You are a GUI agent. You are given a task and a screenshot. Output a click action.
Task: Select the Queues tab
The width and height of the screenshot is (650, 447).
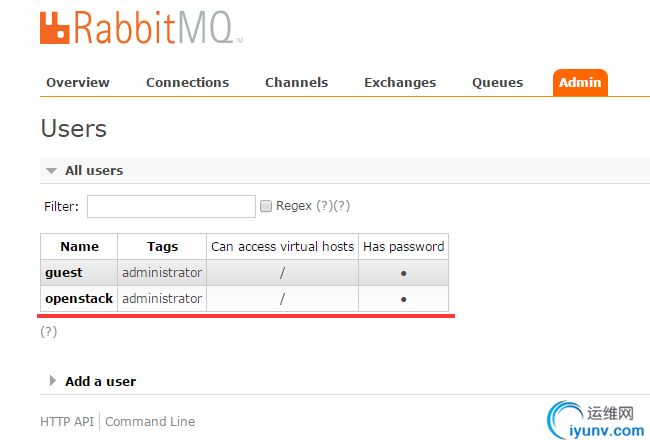(x=497, y=83)
